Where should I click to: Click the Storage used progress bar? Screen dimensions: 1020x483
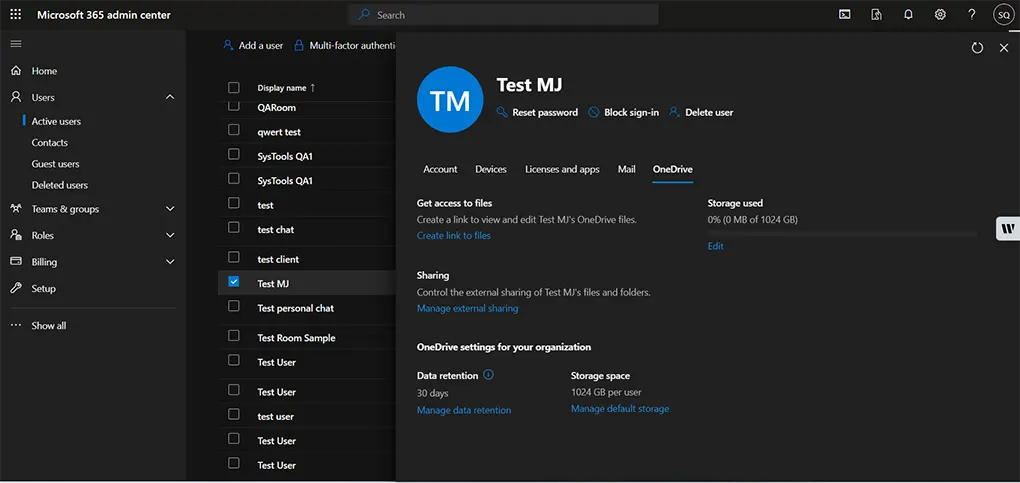[842, 232]
